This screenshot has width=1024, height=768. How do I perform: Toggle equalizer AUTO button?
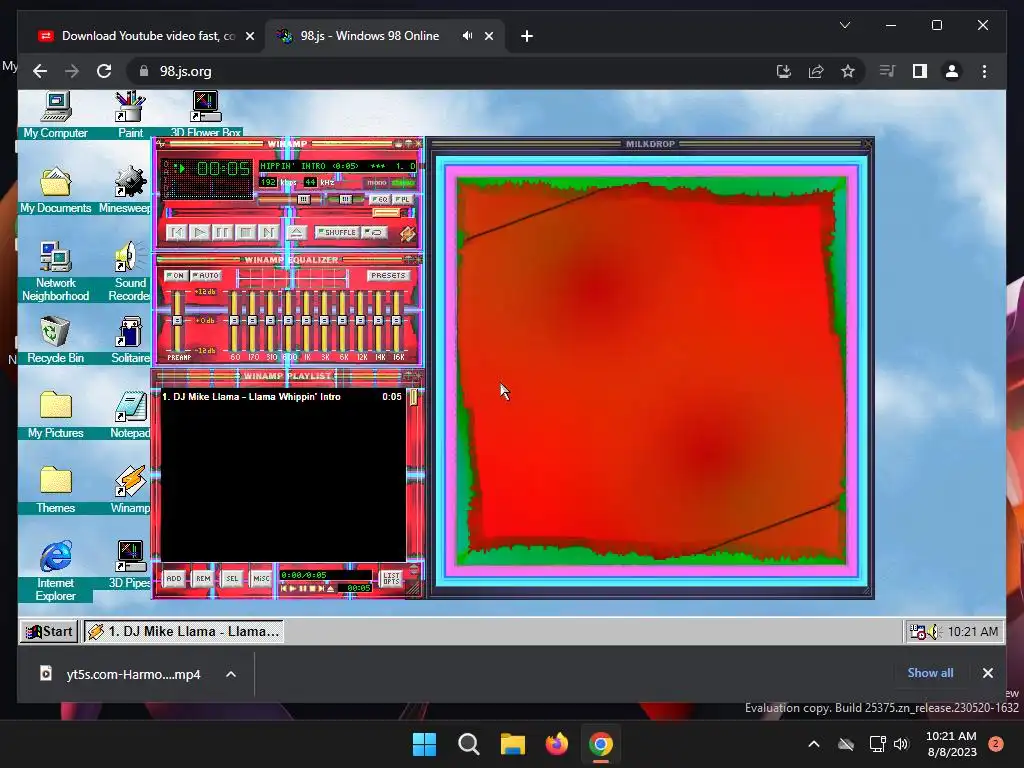[206, 276]
